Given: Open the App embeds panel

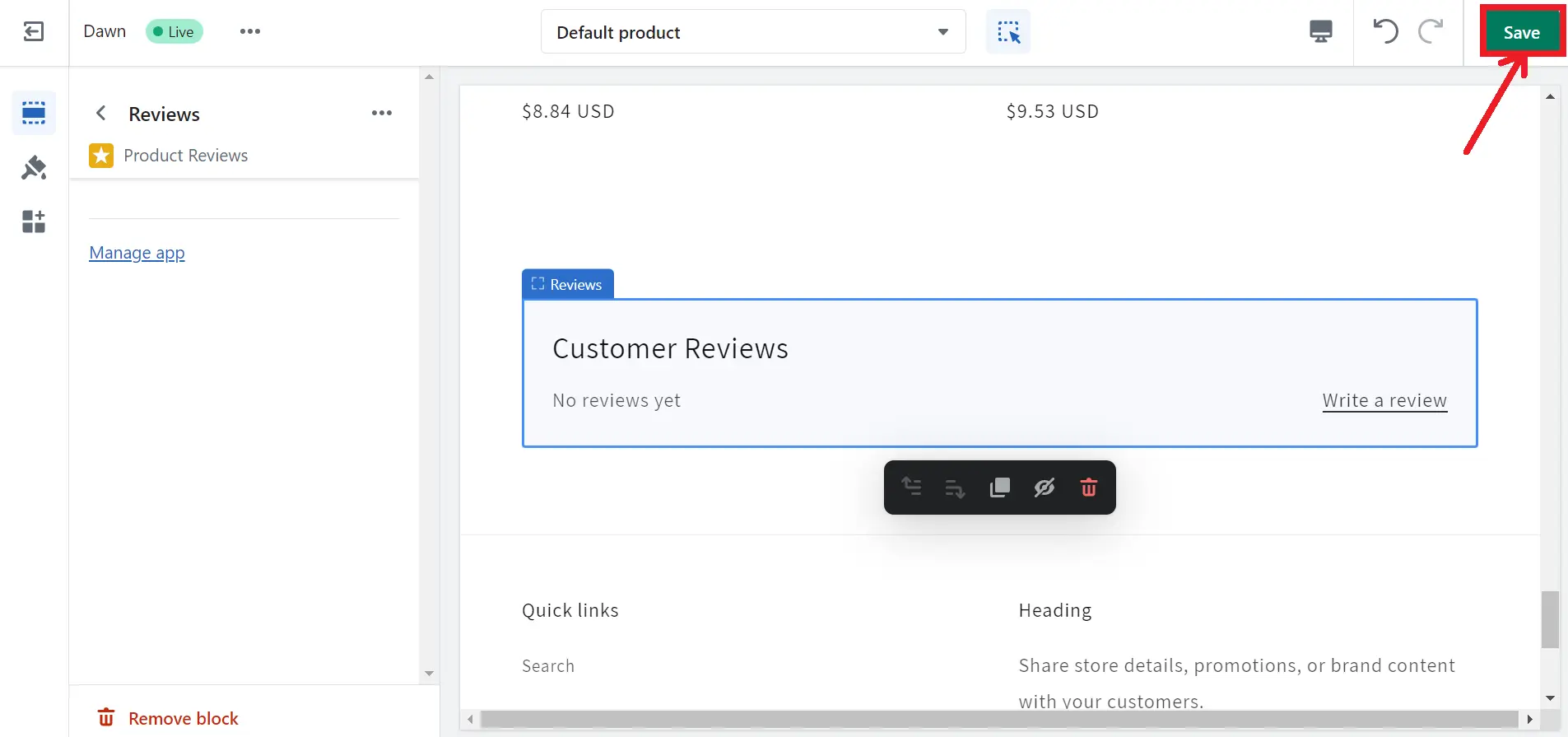Looking at the screenshot, I should click(x=34, y=222).
